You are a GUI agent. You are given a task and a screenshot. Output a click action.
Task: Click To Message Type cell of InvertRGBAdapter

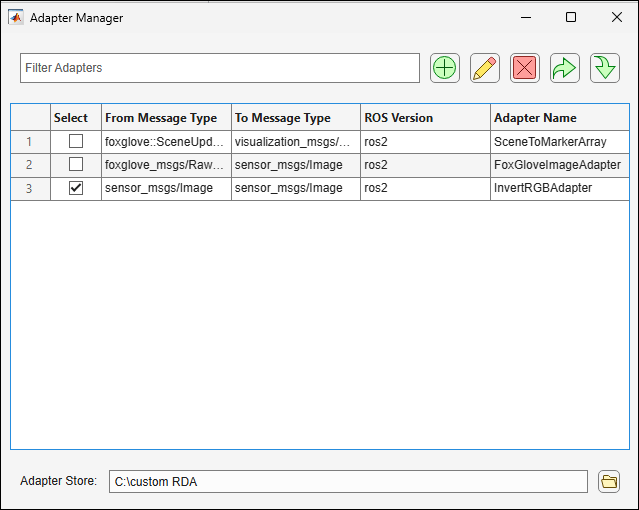[296, 188]
